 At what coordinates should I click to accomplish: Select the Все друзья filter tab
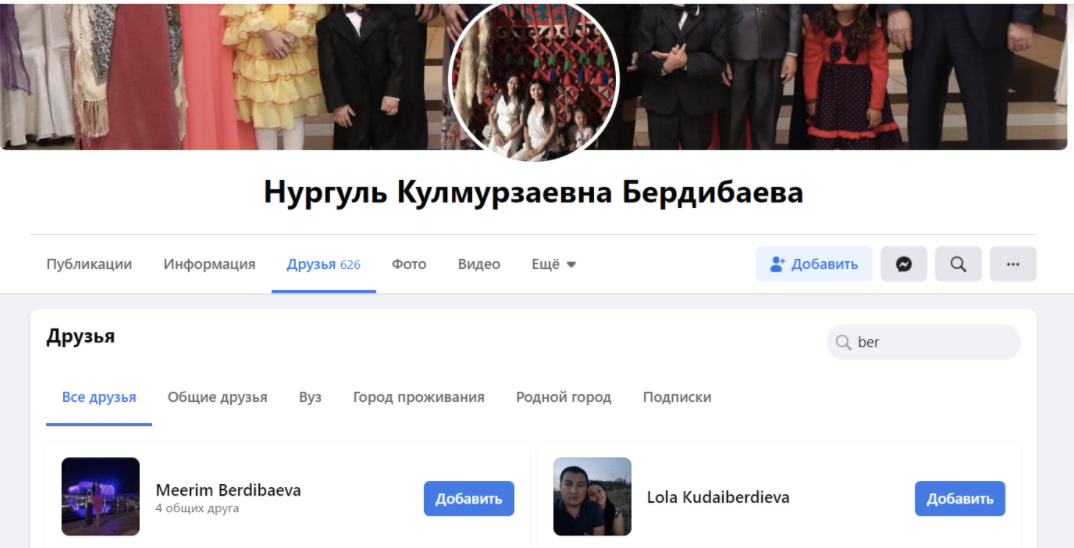pos(99,397)
